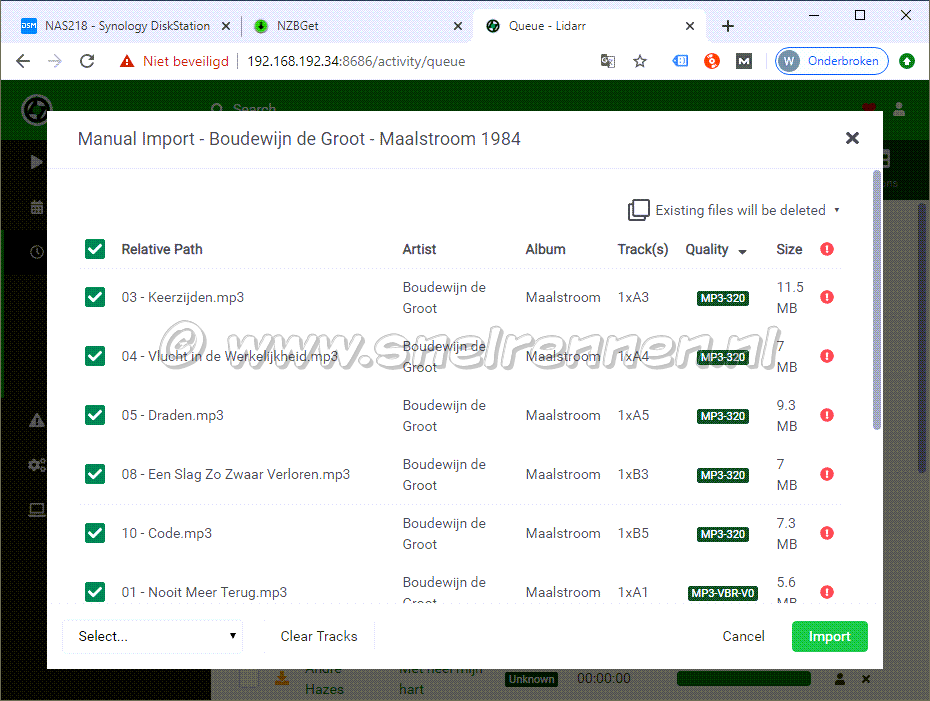Click the dialog's vertical scrollbar
The height and width of the screenshot is (701, 930).
tap(877, 299)
